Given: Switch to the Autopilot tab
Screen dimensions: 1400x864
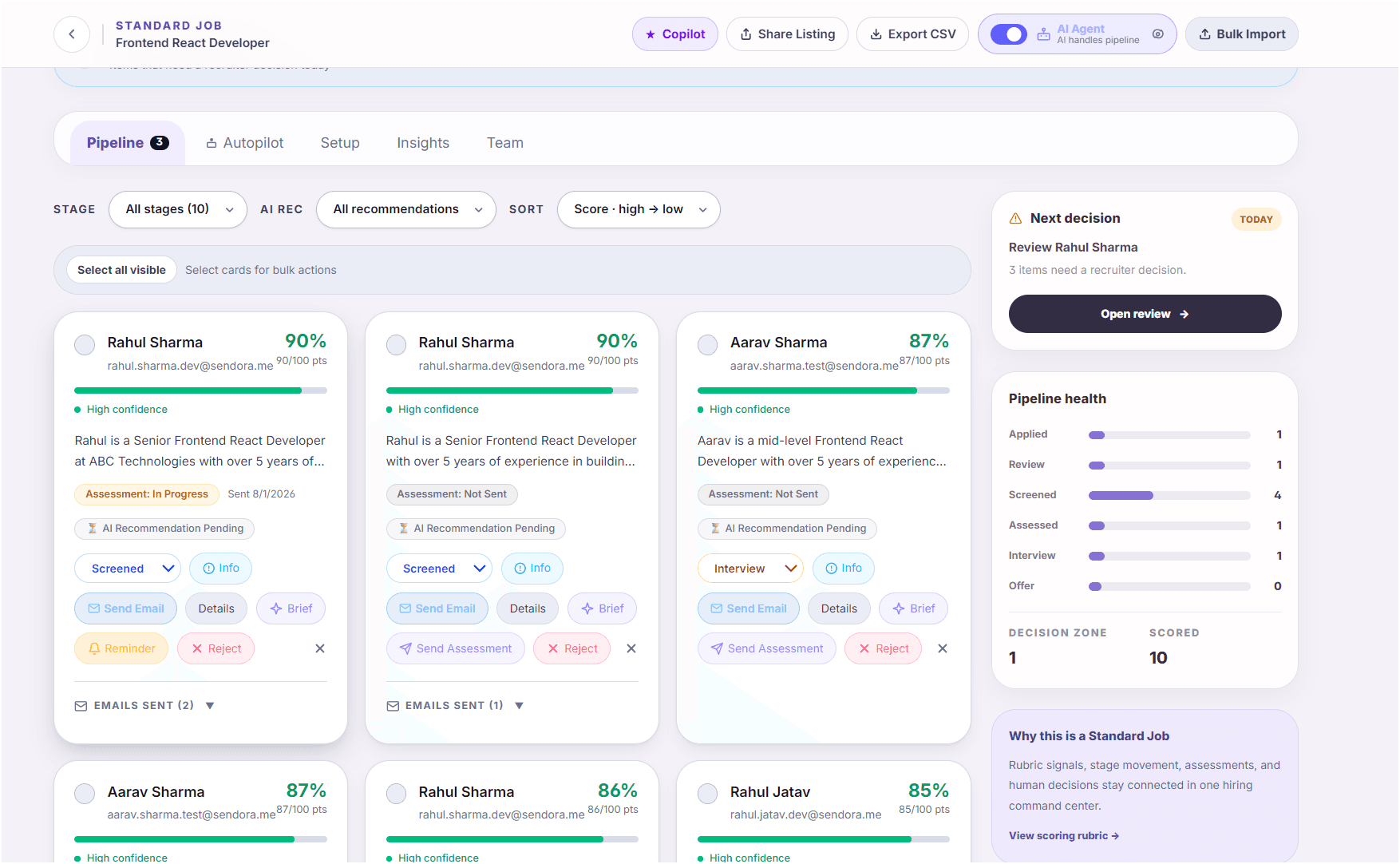Looking at the screenshot, I should 245,143.
